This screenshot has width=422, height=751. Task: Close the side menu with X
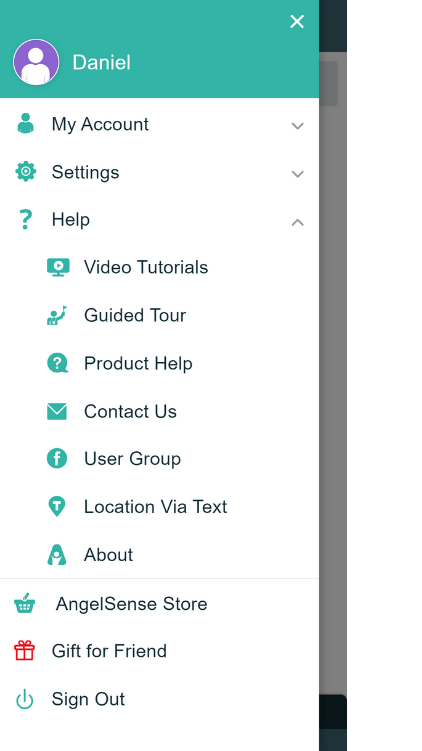tap(297, 22)
